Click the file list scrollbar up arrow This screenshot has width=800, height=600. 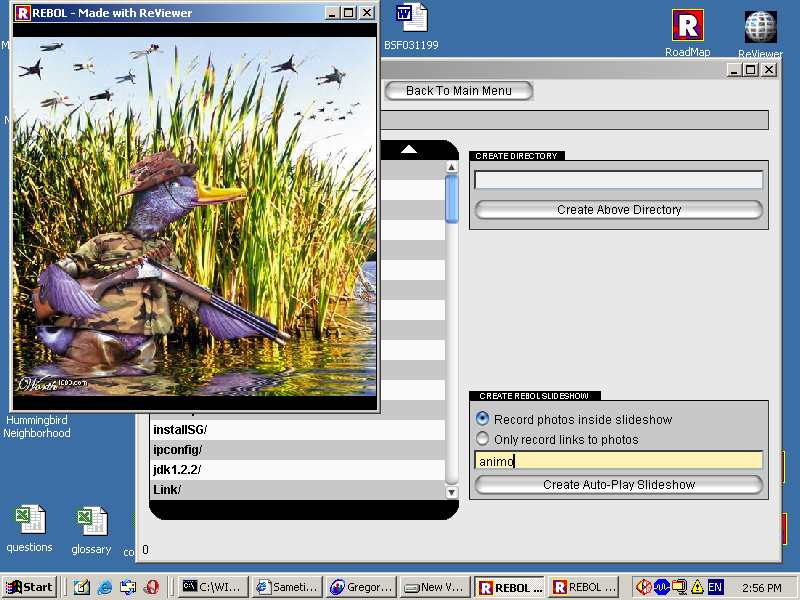(451, 167)
